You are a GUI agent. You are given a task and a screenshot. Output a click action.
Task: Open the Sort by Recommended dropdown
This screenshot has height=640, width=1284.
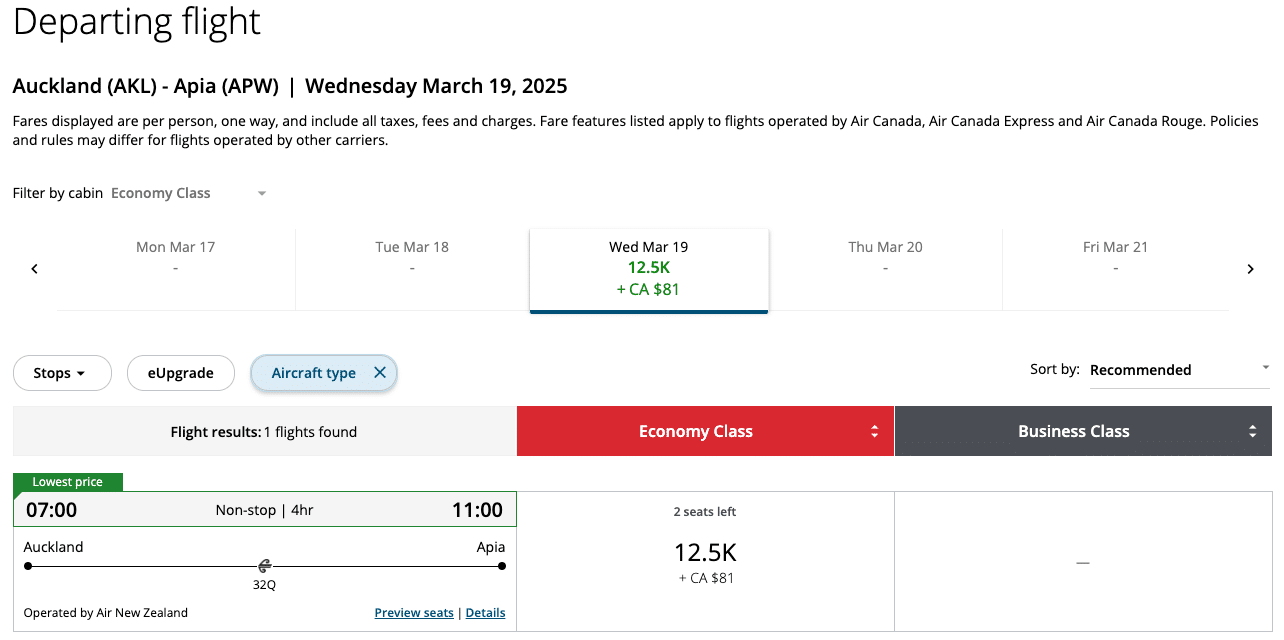click(1178, 370)
